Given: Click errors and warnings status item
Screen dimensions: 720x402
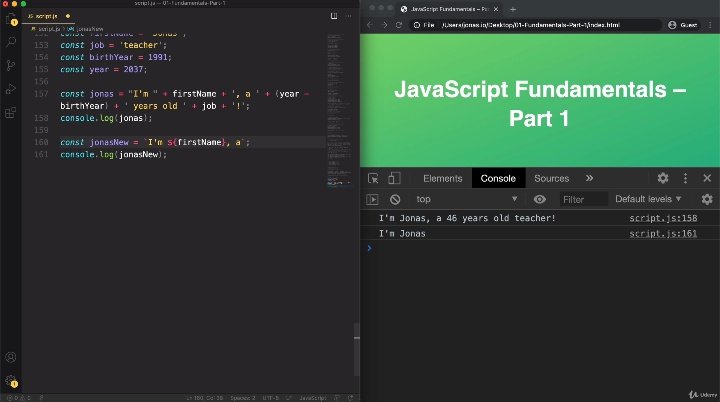Looking at the screenshot, I should pos(18,398).
